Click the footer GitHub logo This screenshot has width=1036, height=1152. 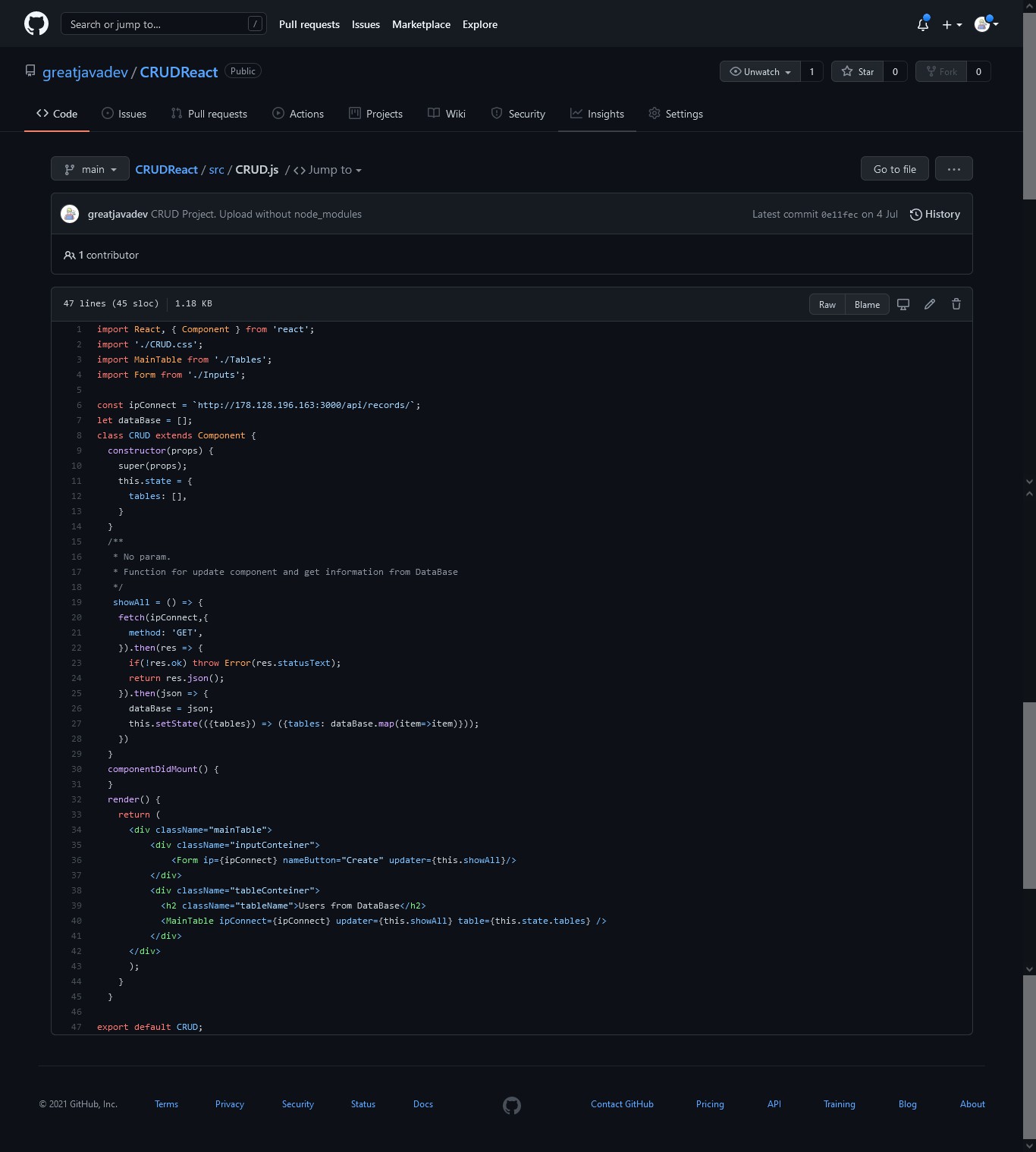[512, 1105]
